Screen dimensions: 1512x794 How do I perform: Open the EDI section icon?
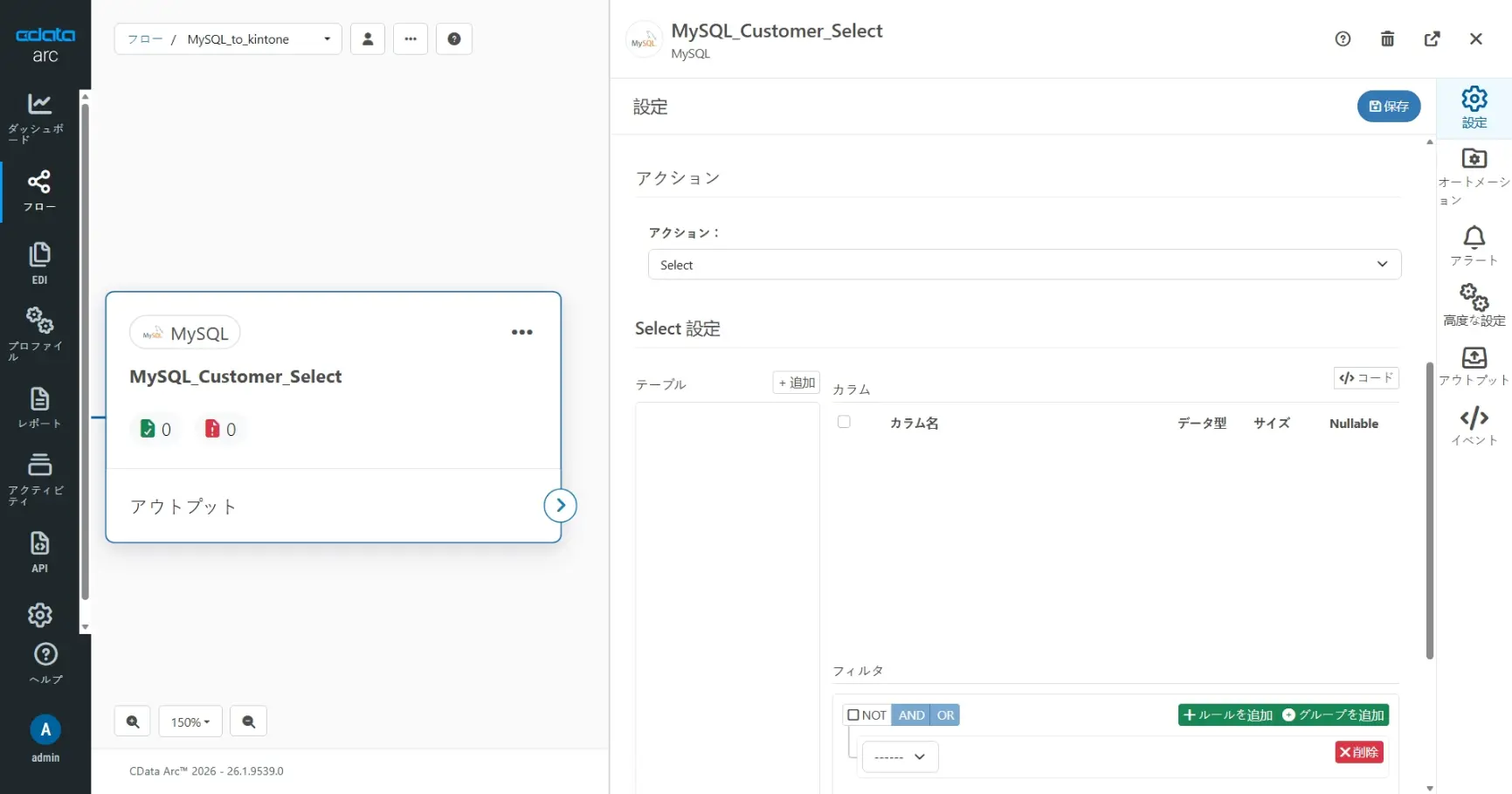(39, 255)
